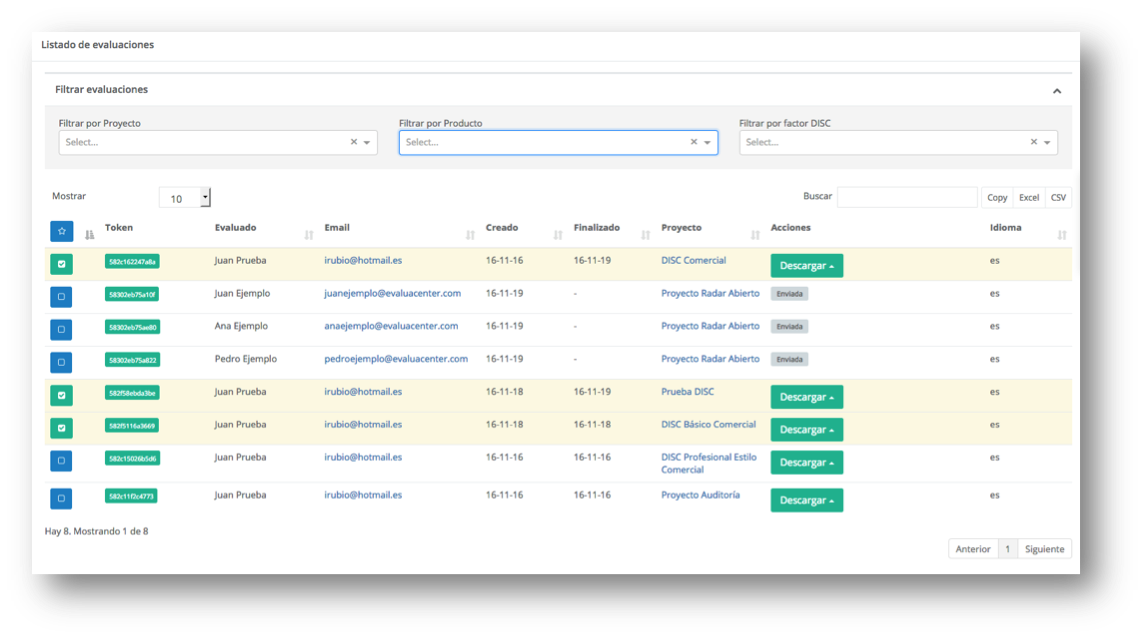Click irubio@hotmail.es in DISC Comercial row

pos(363,261)
